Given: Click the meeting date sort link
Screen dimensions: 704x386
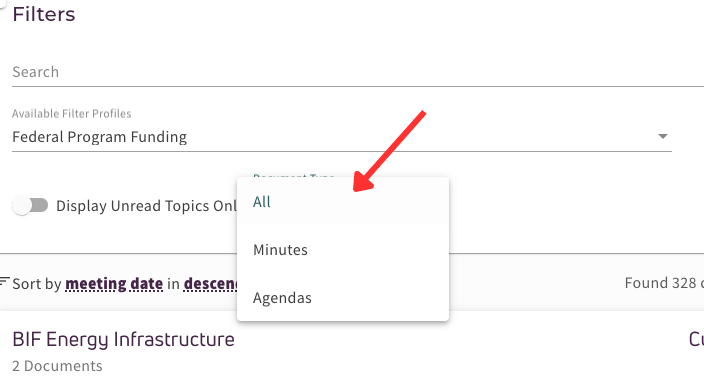Looking at the screenshot, I should coord(114,284).
